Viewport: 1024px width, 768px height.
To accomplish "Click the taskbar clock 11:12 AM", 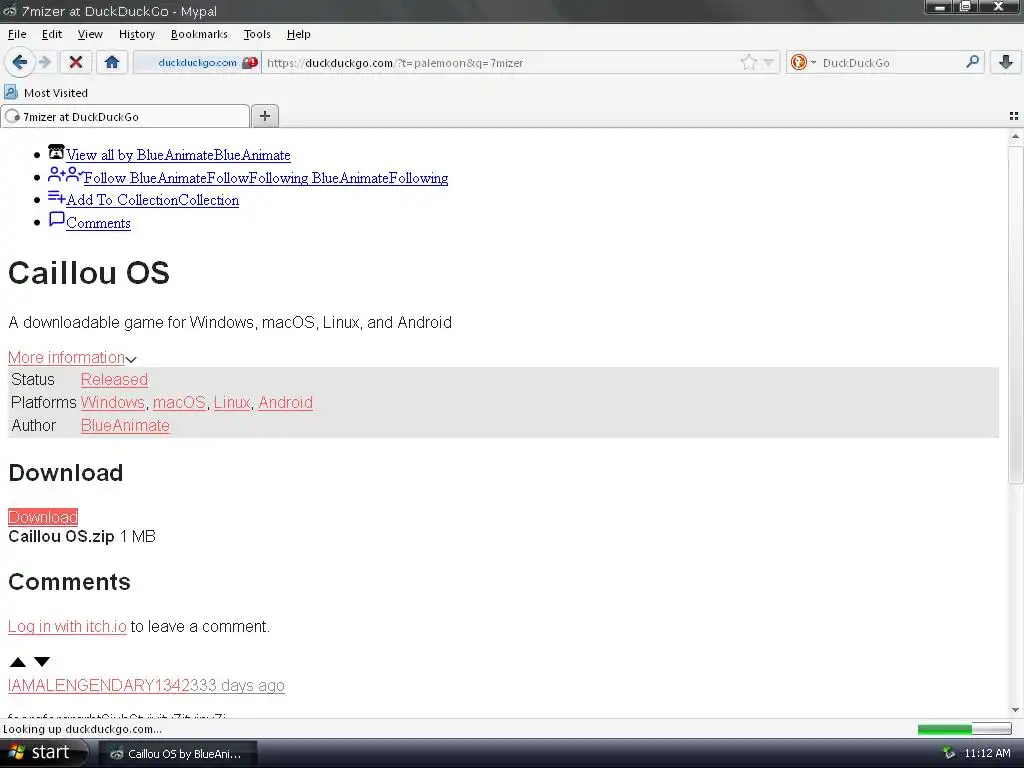I will click(987, 754).
